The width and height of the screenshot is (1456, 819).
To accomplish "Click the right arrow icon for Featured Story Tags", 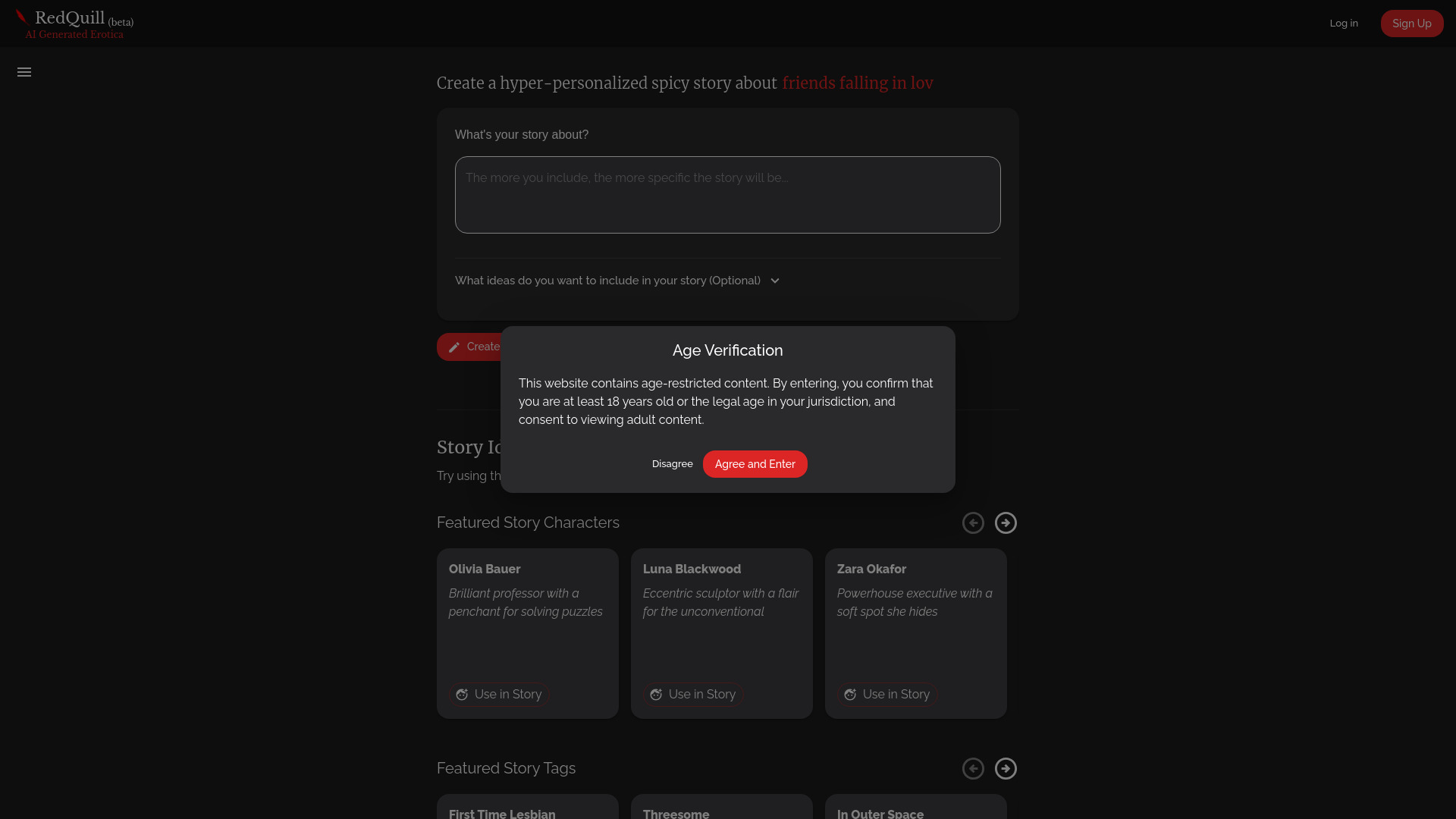I will [x=1006, y=768].
